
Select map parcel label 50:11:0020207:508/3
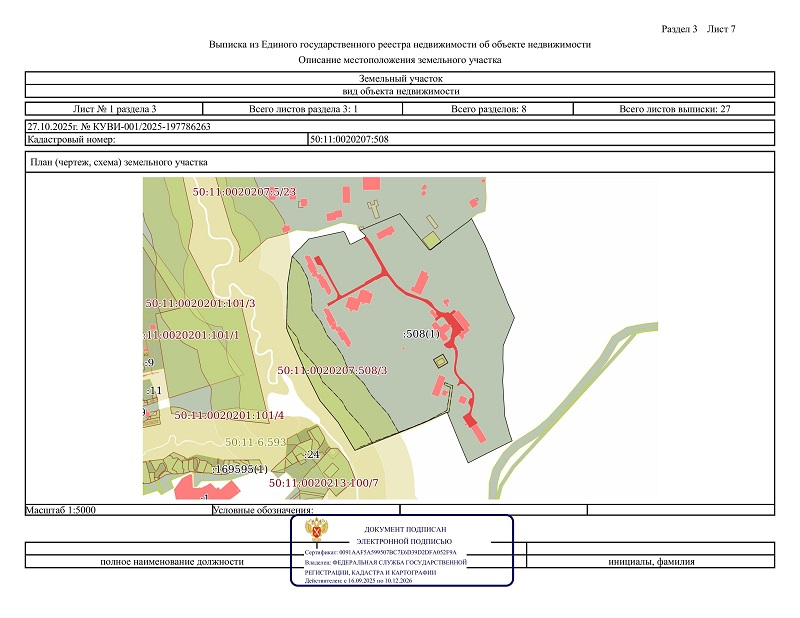[332, 370]
